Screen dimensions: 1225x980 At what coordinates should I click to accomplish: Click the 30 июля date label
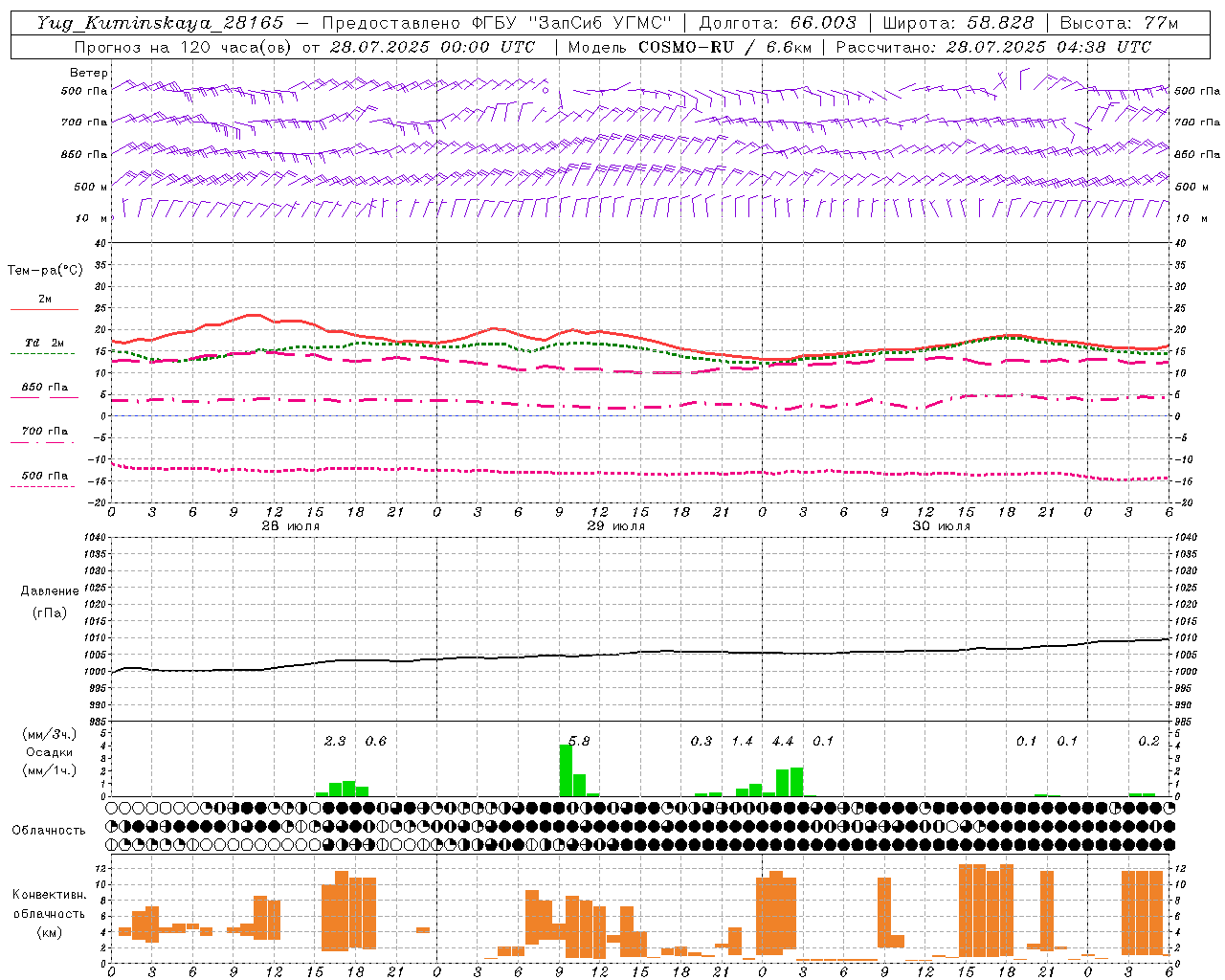pos(941,525)
